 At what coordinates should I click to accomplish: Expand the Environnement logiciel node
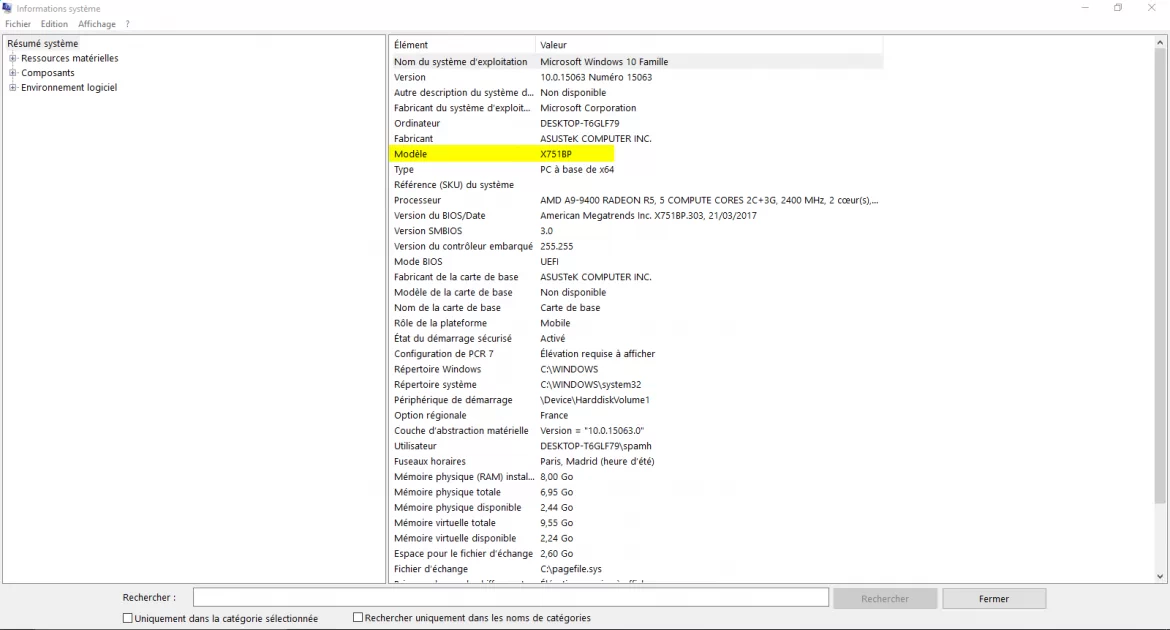[x=11, y=87]
